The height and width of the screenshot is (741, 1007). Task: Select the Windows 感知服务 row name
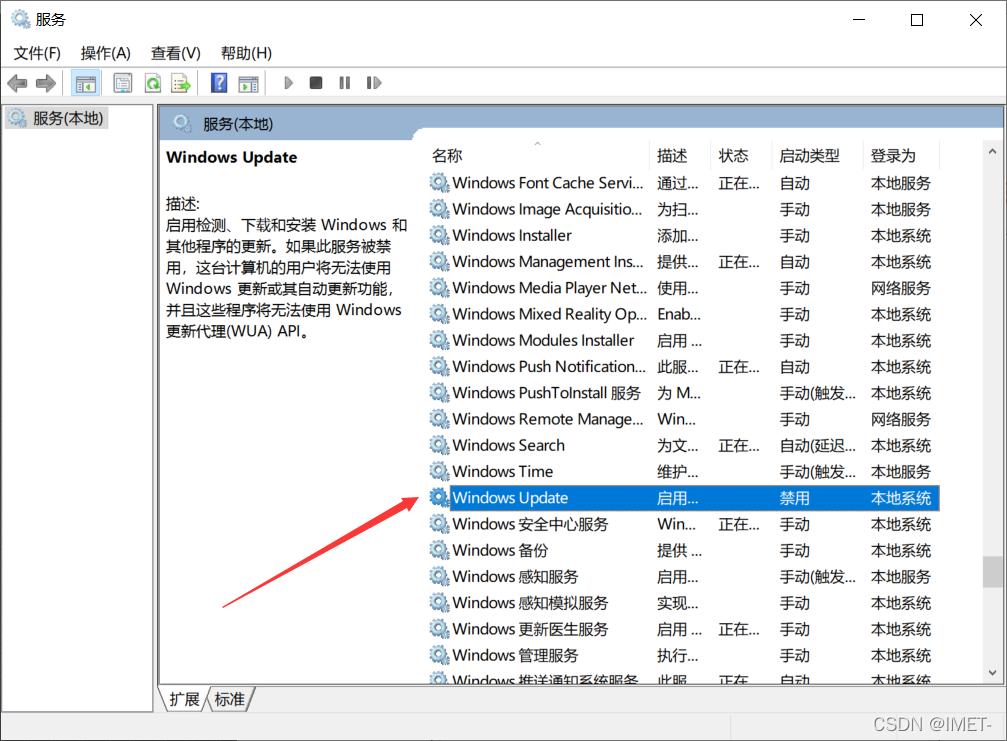tap(516, 577)
